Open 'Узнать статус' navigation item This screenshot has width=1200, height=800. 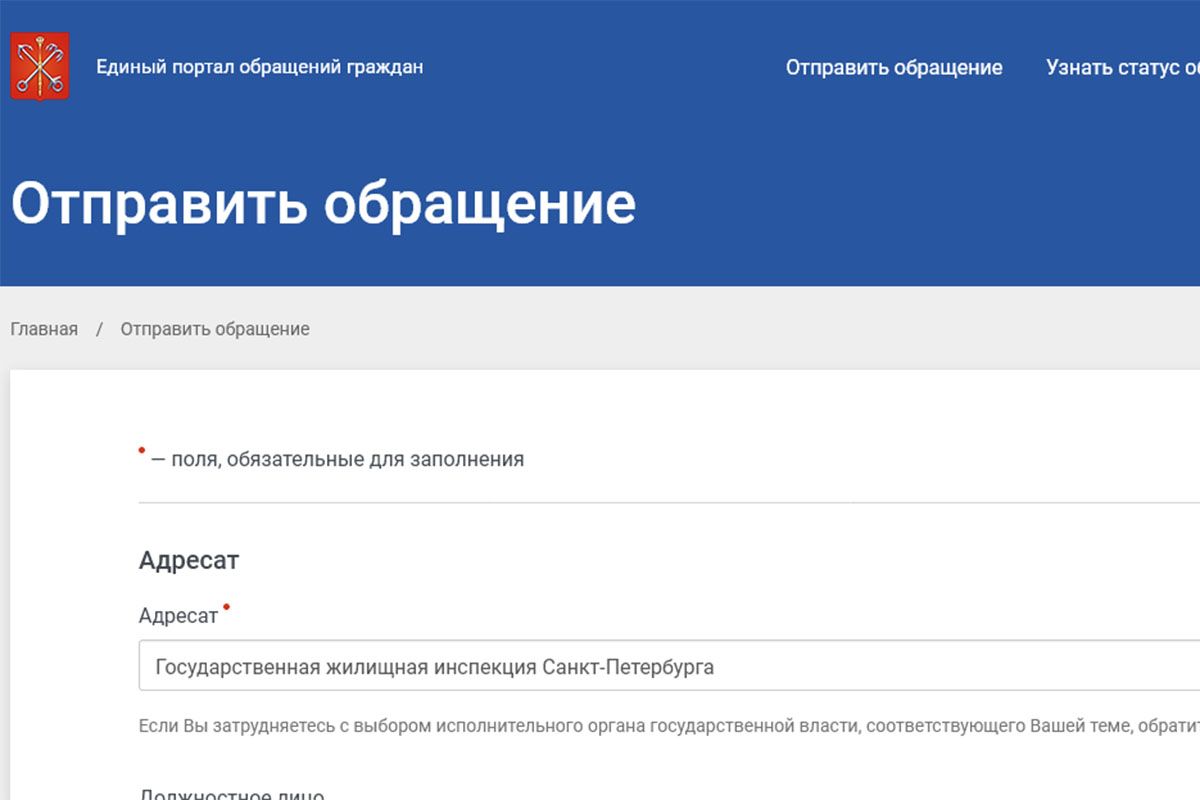[1123, 67]
